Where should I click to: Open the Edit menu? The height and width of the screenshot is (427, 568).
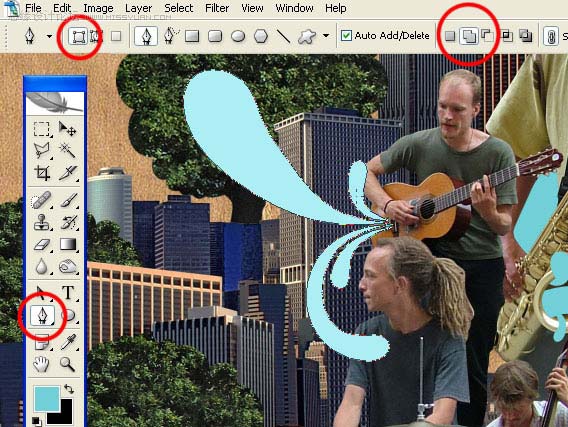click(62, 8)
